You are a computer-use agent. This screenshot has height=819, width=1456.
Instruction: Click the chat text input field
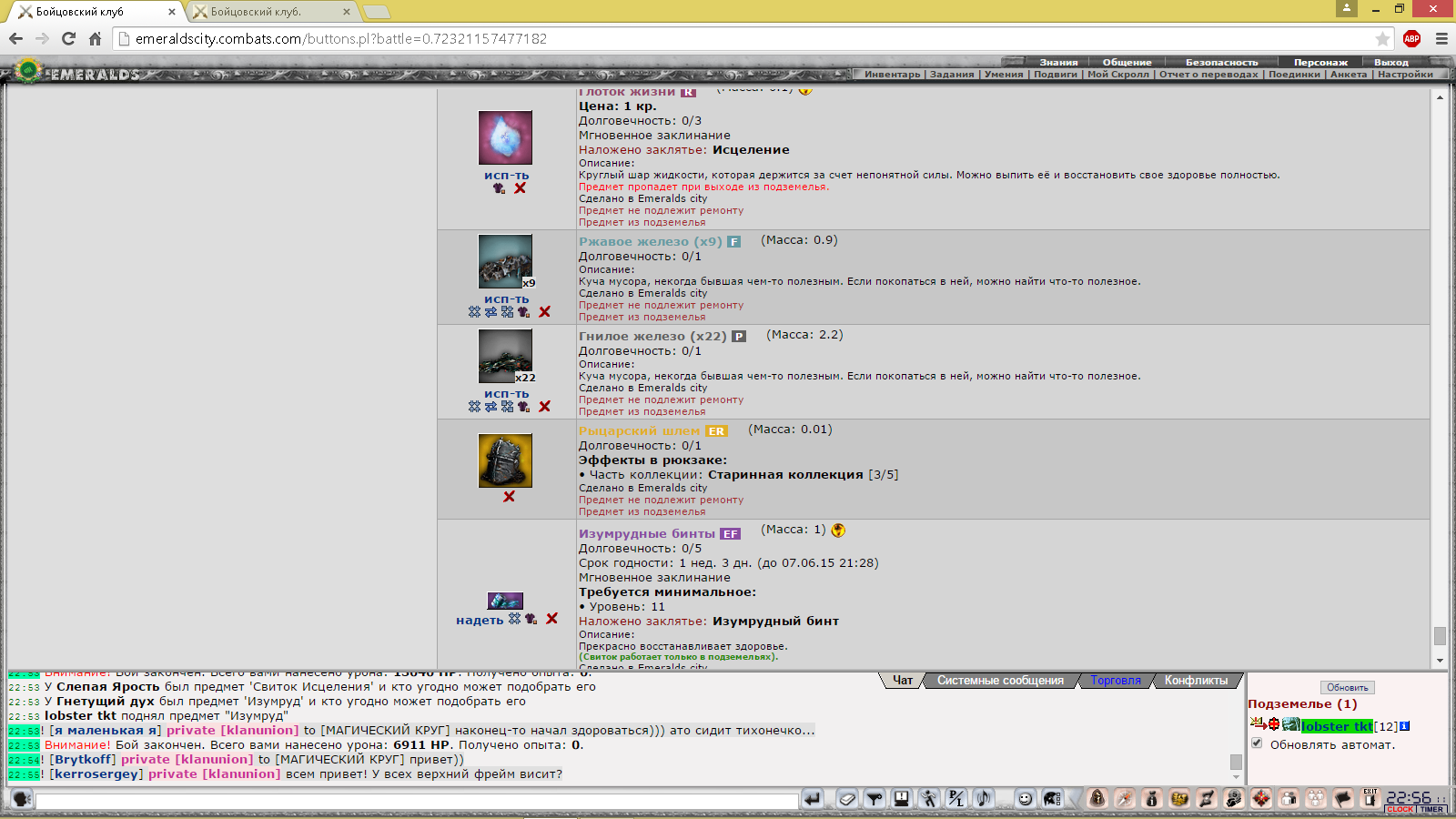416,801
